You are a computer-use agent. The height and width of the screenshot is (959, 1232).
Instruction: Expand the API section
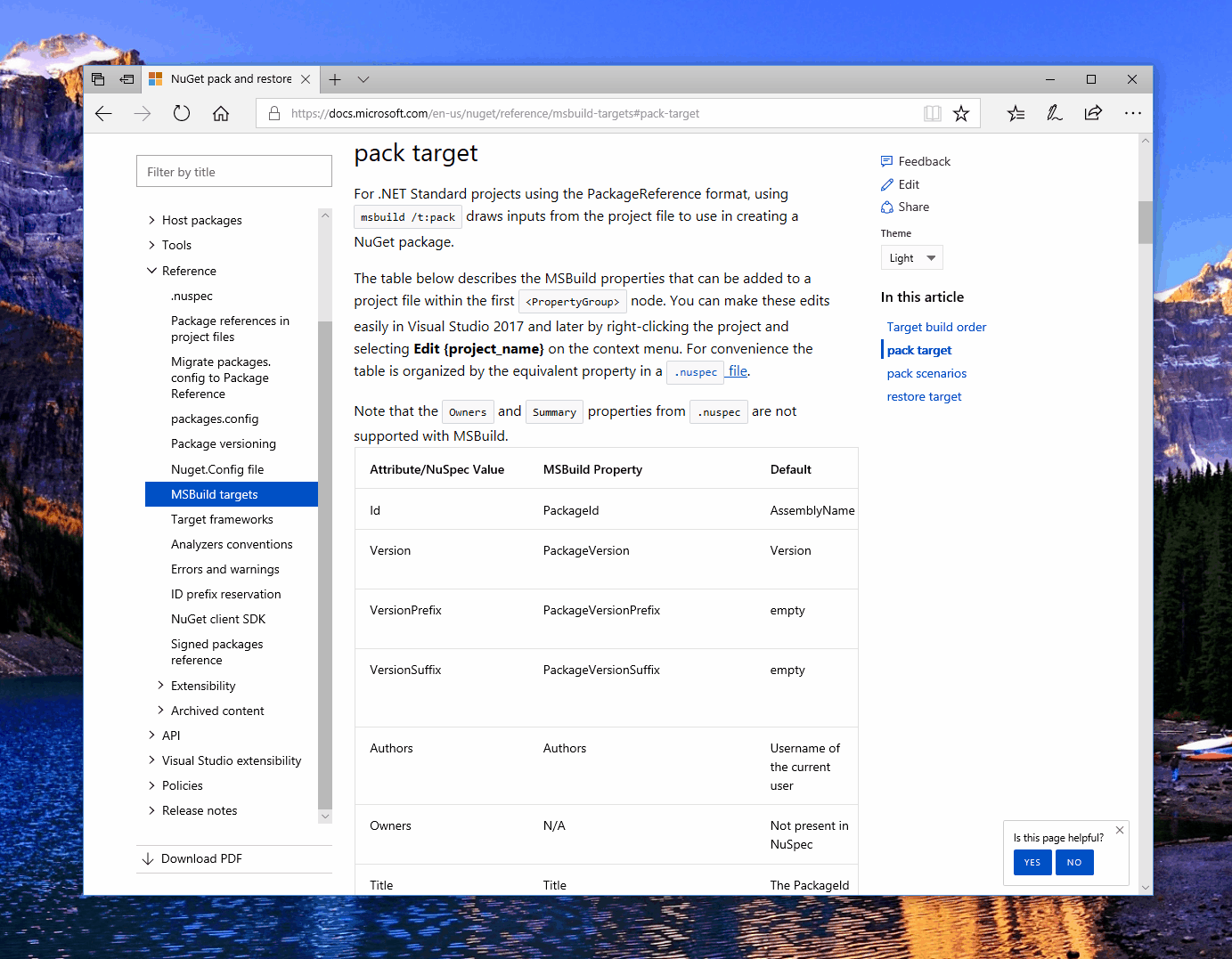[x=151, y=736]
